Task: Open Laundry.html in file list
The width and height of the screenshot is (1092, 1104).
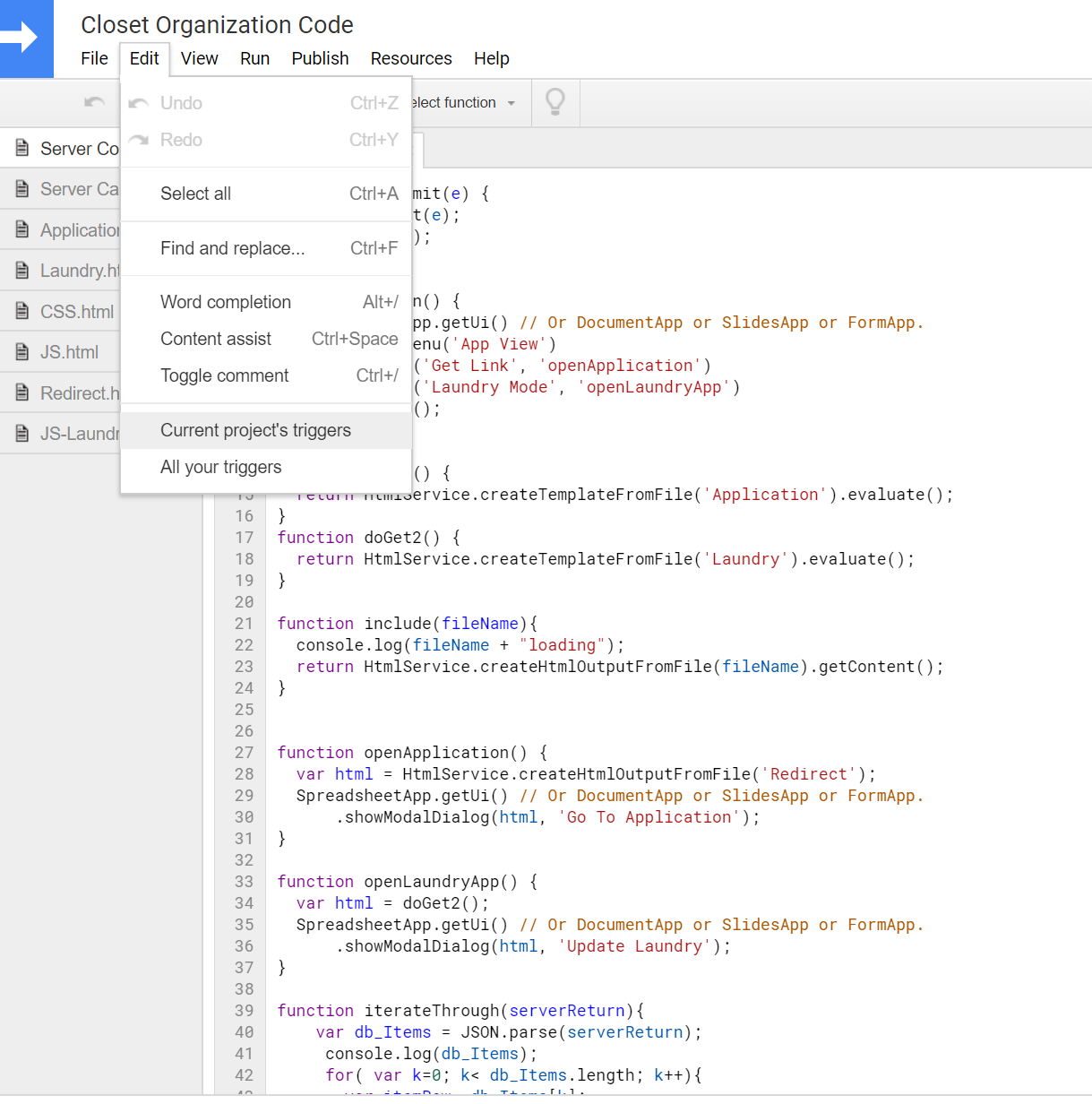Action: 60,271
